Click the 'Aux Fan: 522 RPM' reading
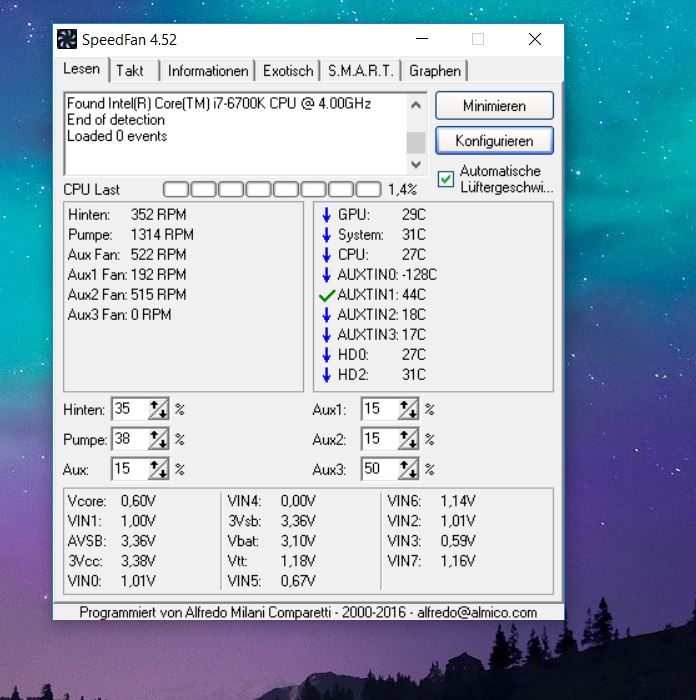Image resolution: width=696 pixels, height=700 pixels. coord(127,255)
